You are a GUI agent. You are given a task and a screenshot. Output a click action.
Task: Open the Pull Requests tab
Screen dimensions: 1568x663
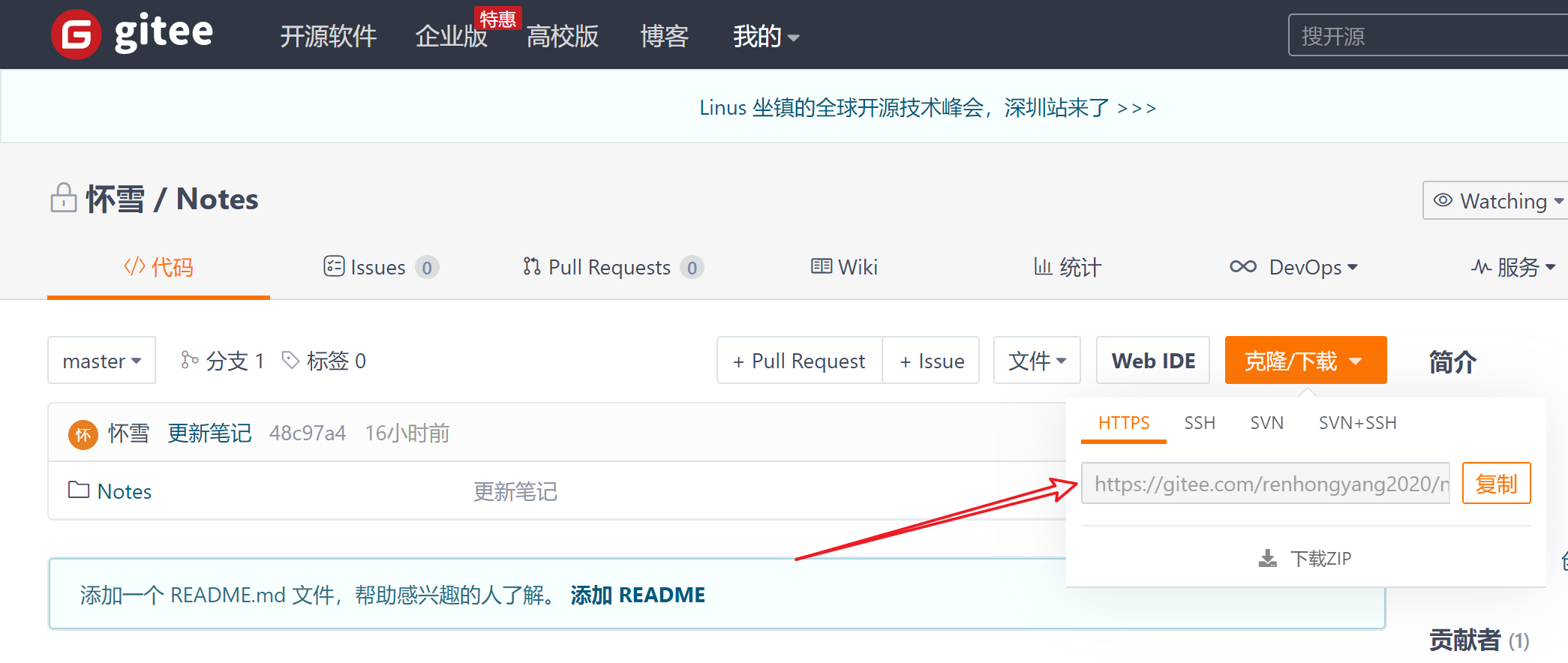click(x=613, y=268)
